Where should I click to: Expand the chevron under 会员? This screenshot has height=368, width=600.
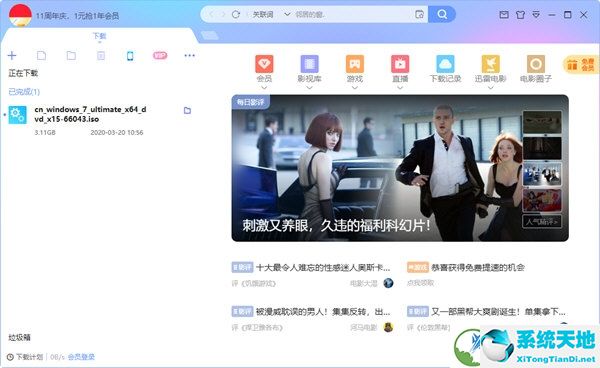[264, 88]
